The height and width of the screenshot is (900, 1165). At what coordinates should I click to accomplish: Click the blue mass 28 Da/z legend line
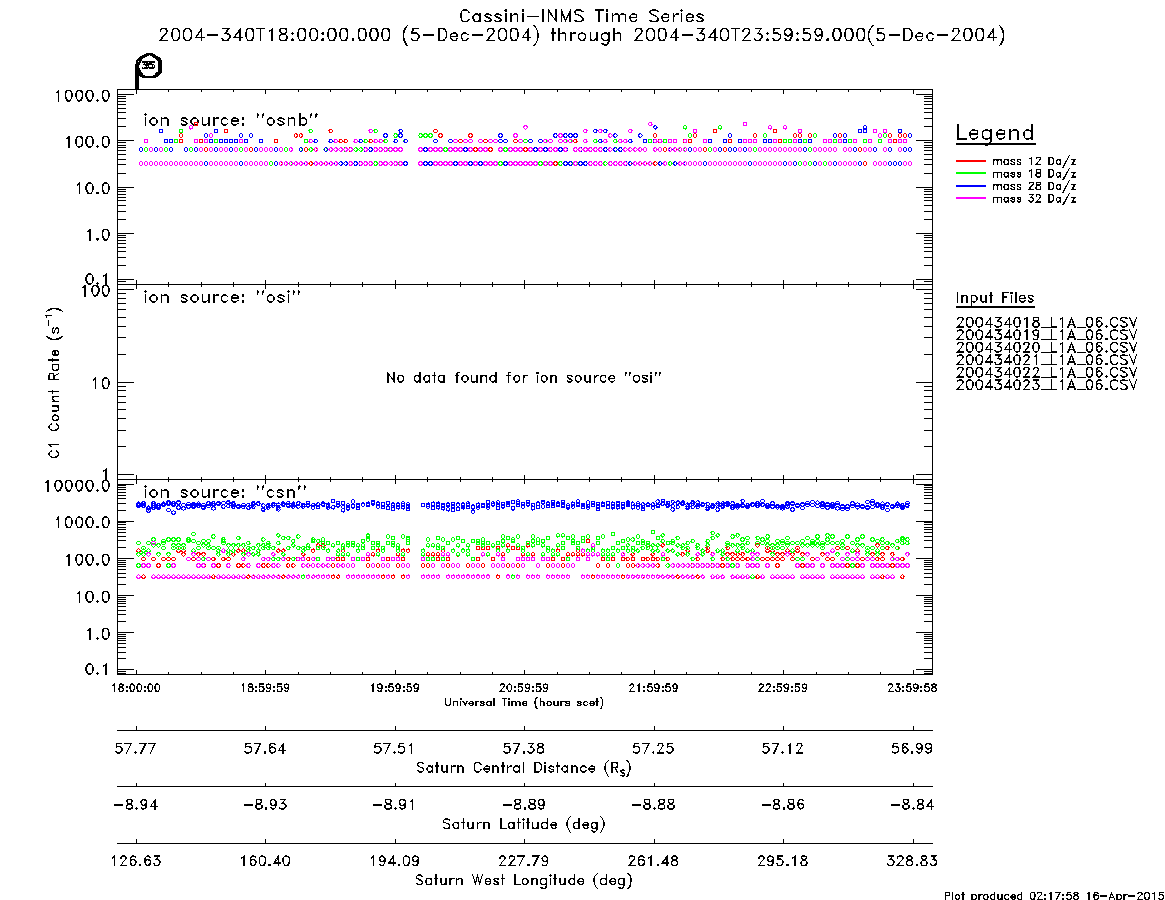coord(970,186)
